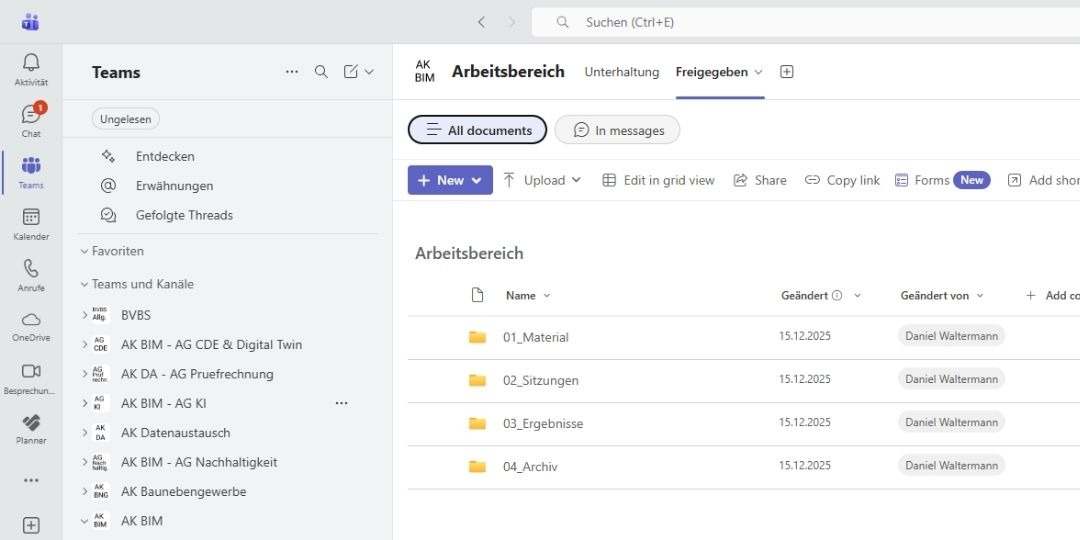
Task: Switch to the Unterhaltung tab
Action: [x=622, y=72]
